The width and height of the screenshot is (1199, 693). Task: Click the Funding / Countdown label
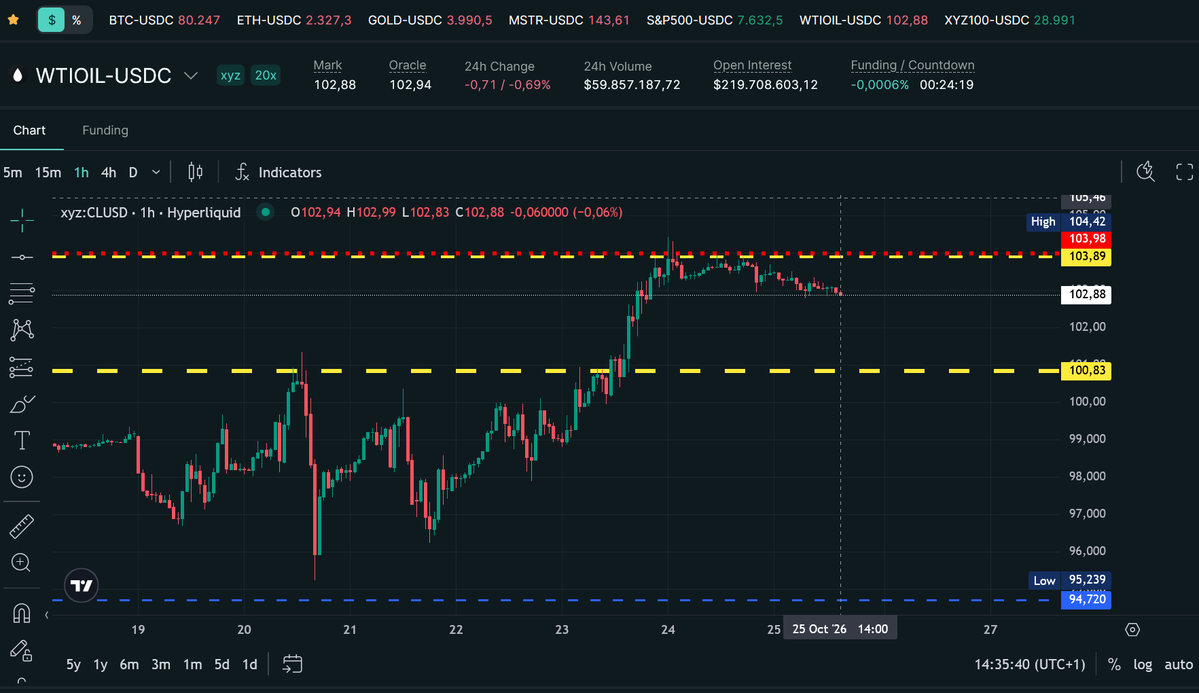click(912, 65)
